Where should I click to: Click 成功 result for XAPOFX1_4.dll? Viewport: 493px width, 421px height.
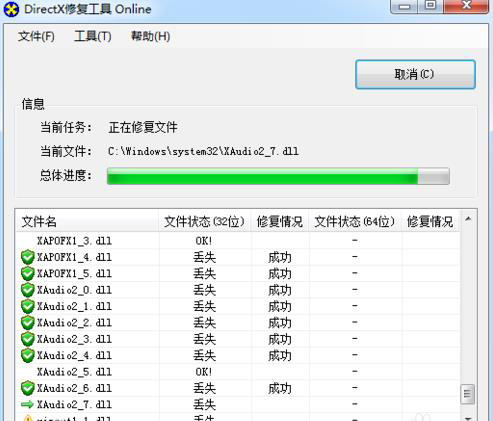280,258
